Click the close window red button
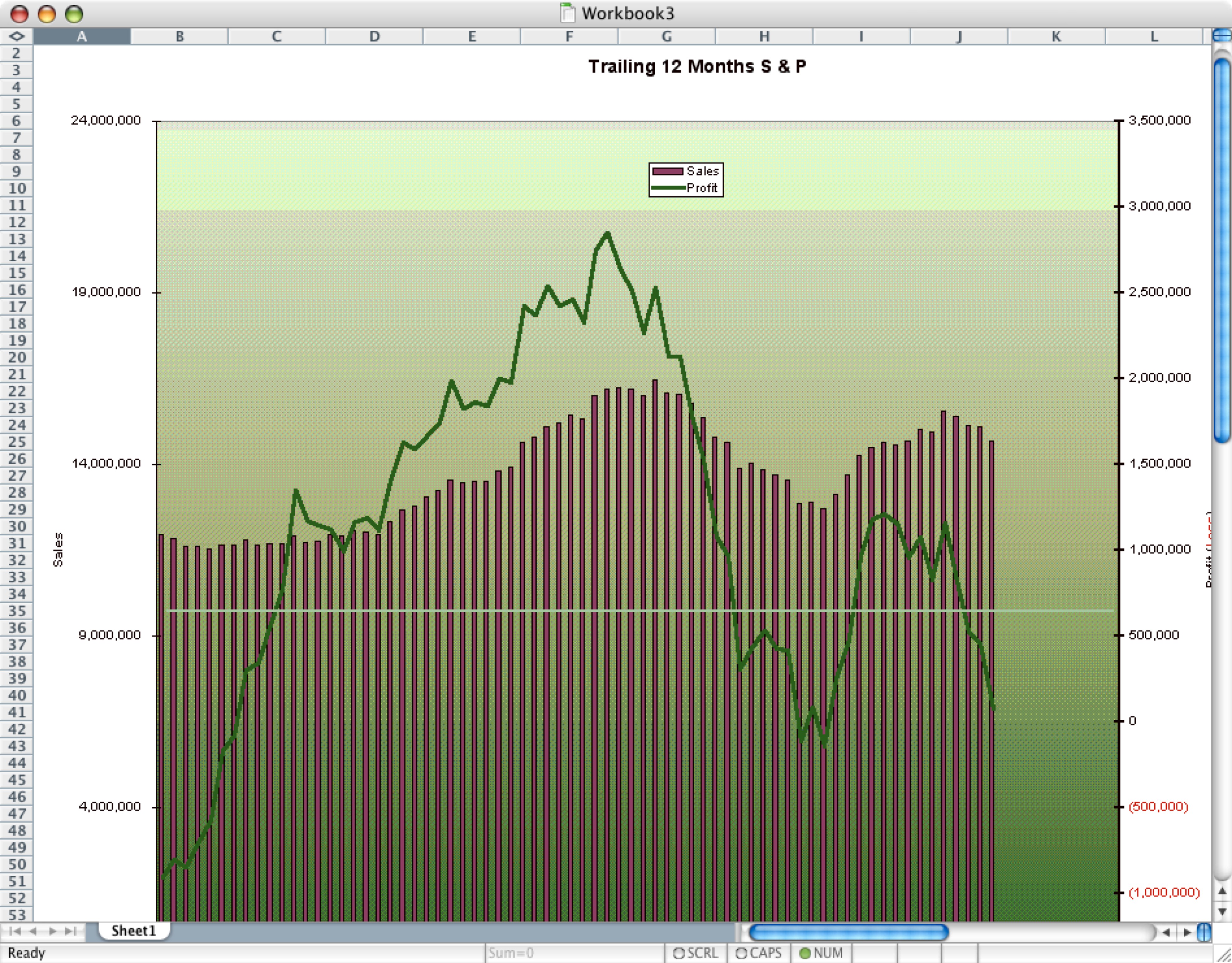 tap(20, 13)
